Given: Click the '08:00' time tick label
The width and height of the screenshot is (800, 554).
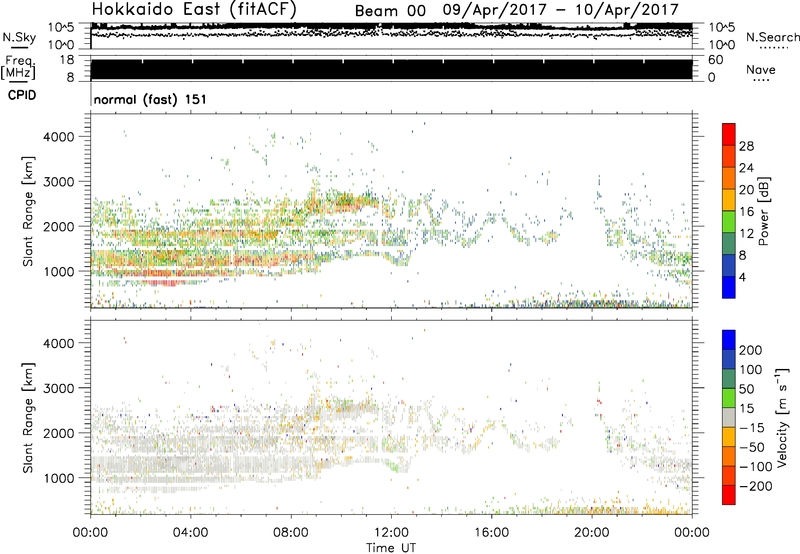Looking at the screenshot, I should click(291, 533).
